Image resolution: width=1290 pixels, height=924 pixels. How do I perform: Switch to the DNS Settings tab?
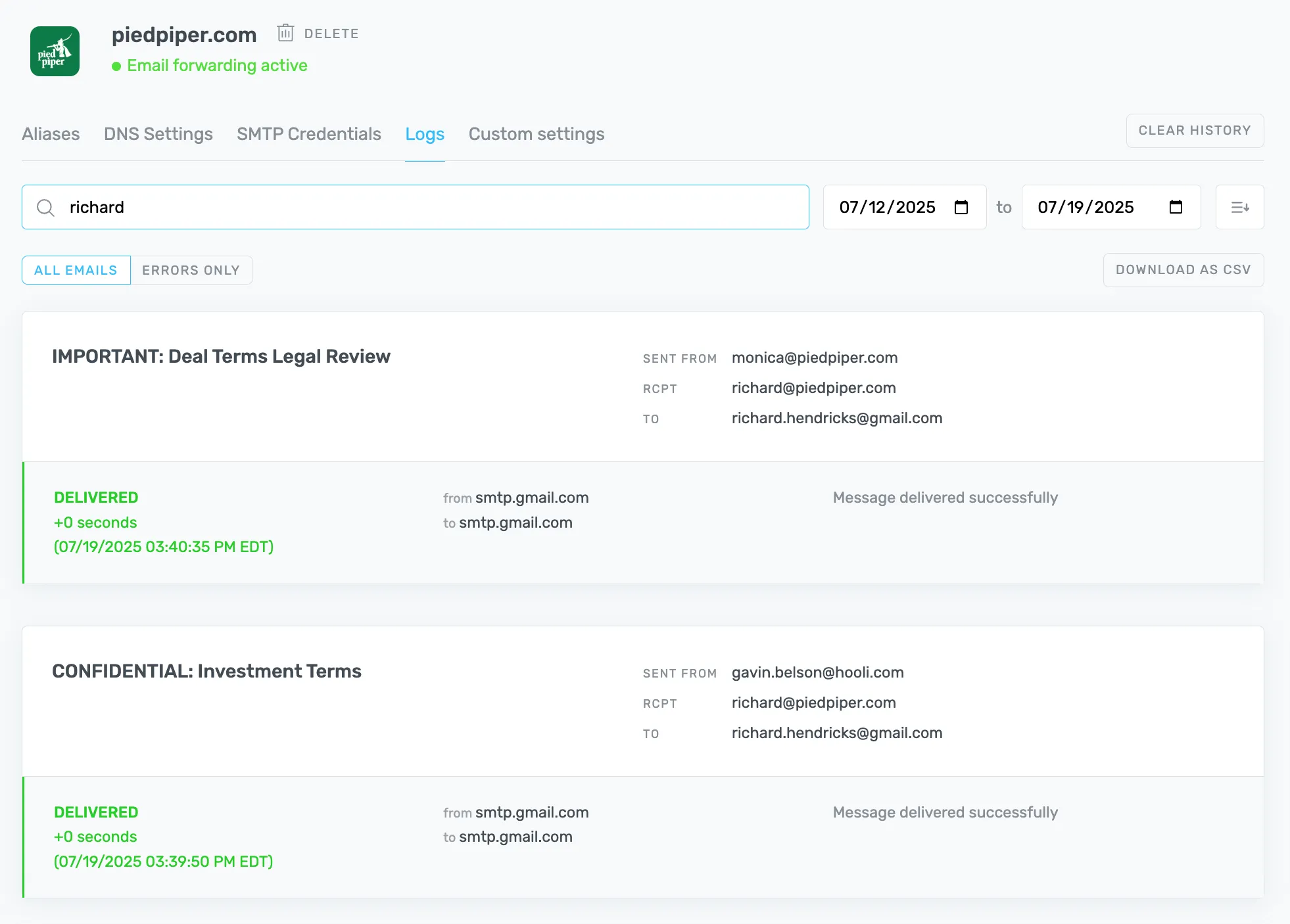[158, 133]
